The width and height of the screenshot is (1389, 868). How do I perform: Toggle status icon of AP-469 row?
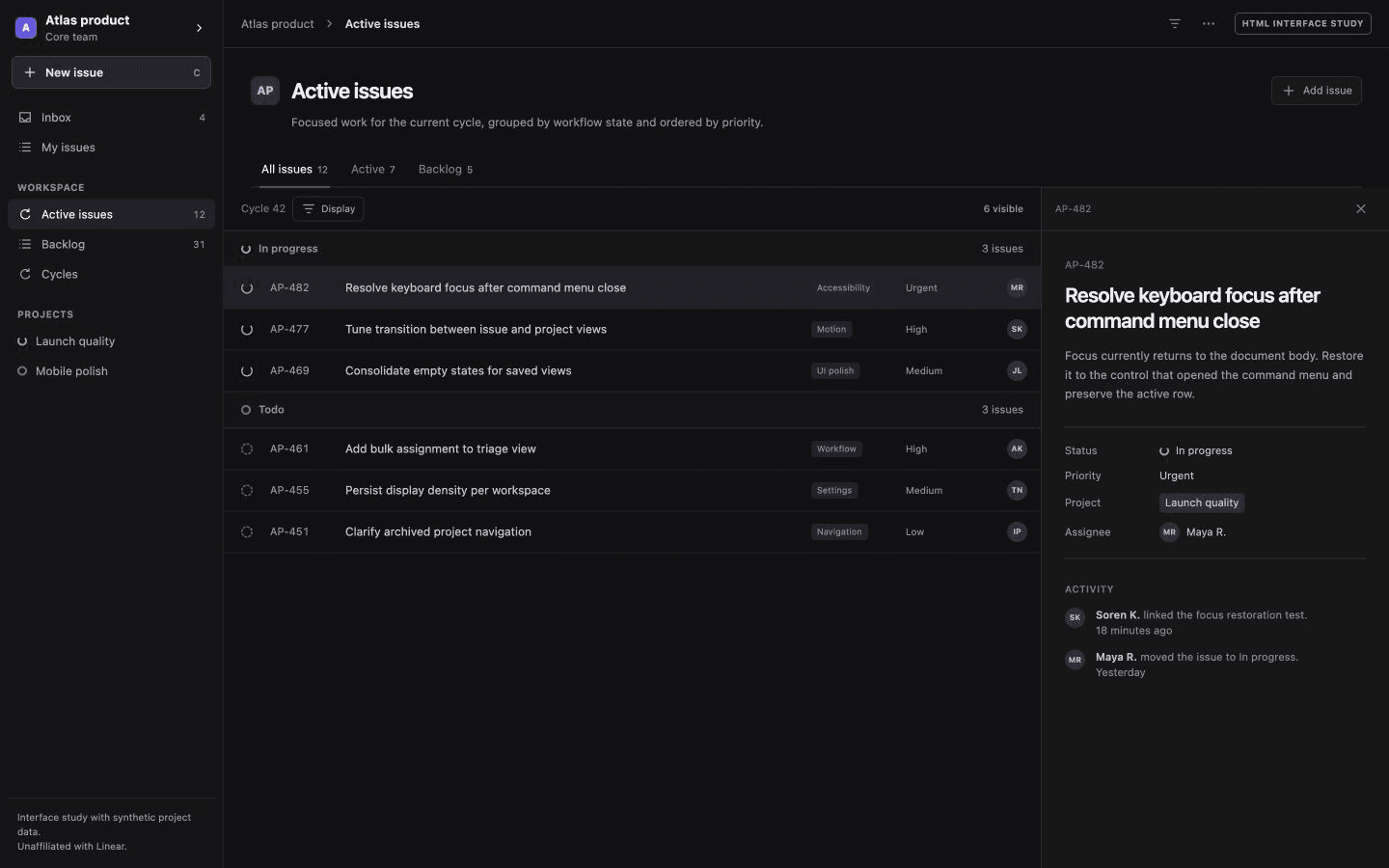click(x=247, y=371)
